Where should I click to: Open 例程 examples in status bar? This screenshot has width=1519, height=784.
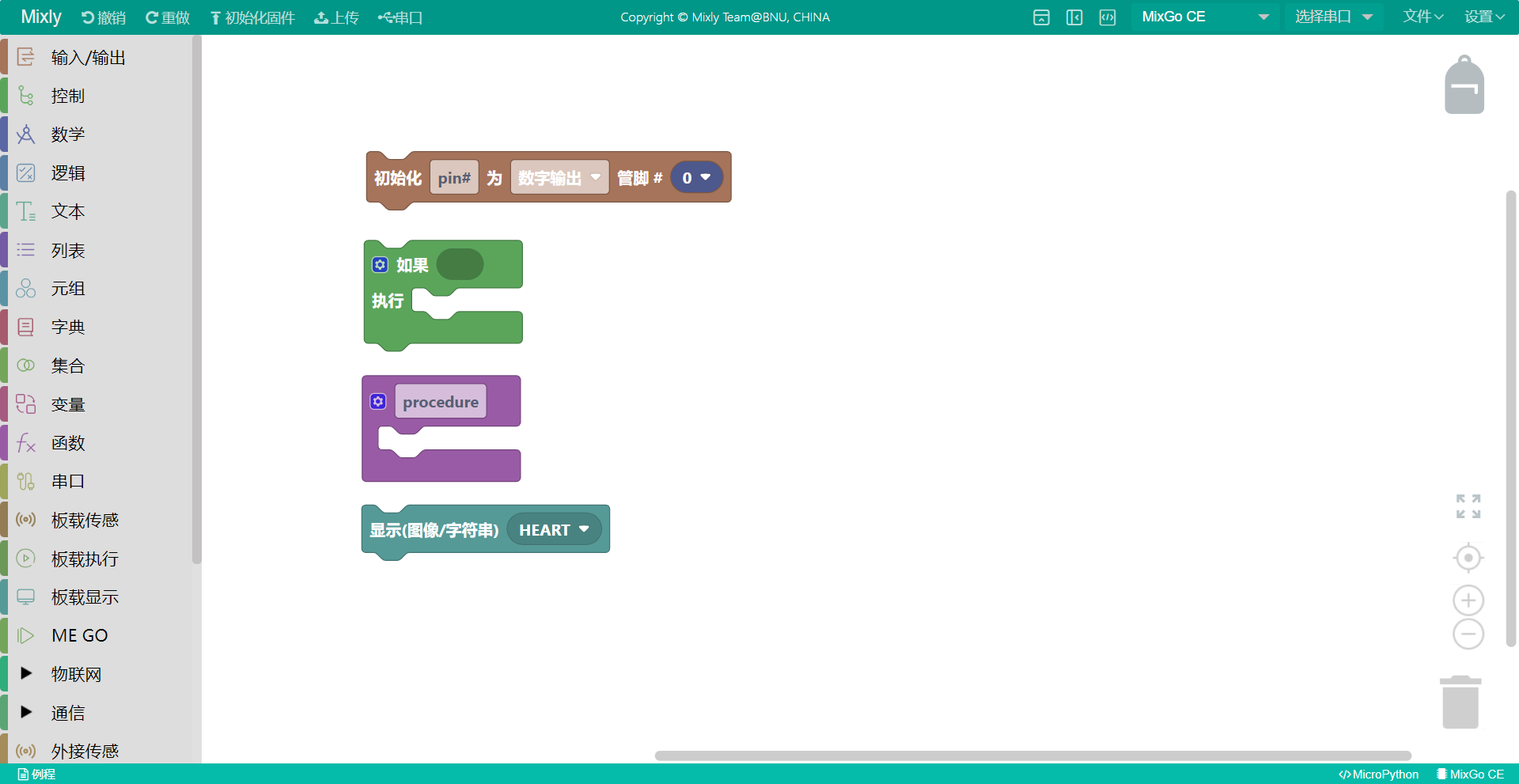point(36,775)
